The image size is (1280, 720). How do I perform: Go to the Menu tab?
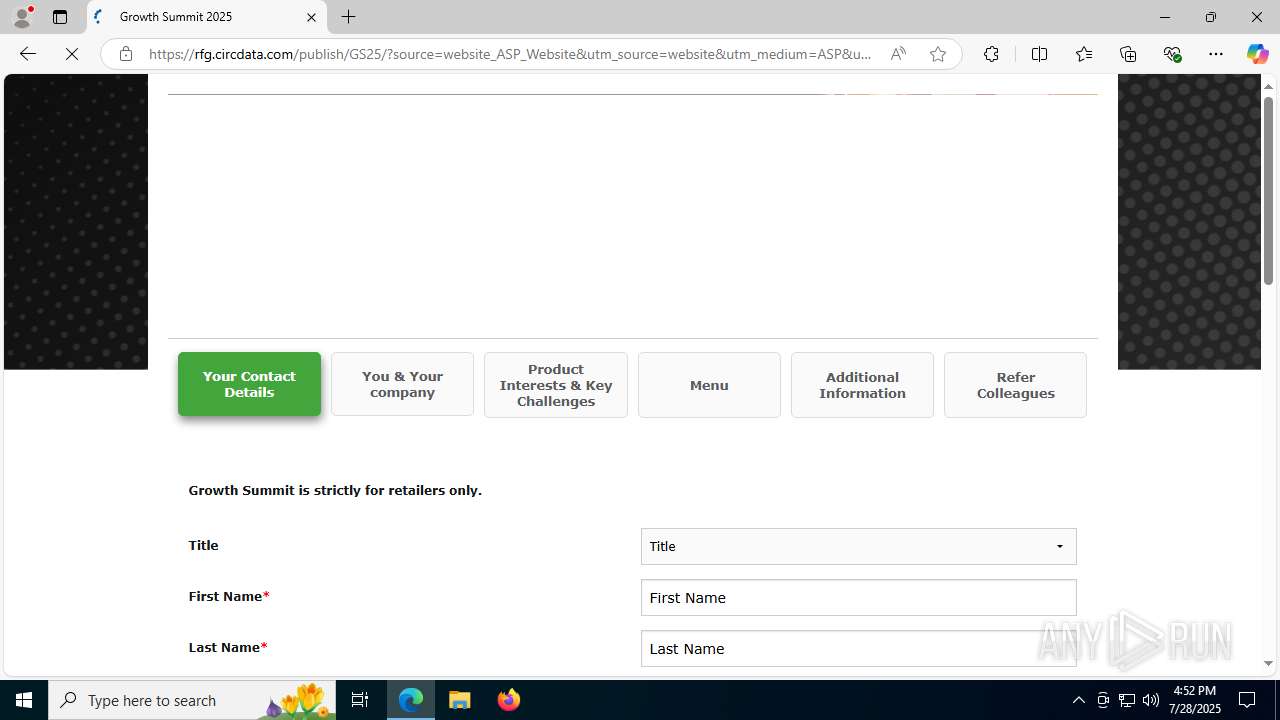709,385
